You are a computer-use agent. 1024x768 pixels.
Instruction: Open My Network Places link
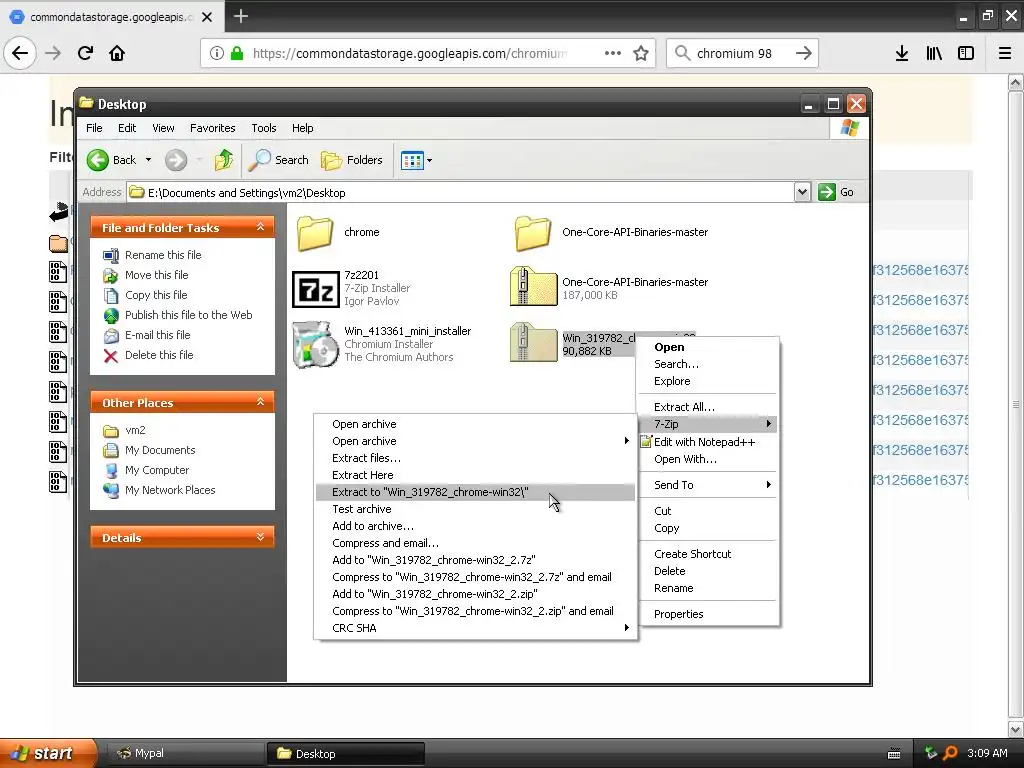coord(170,490)
